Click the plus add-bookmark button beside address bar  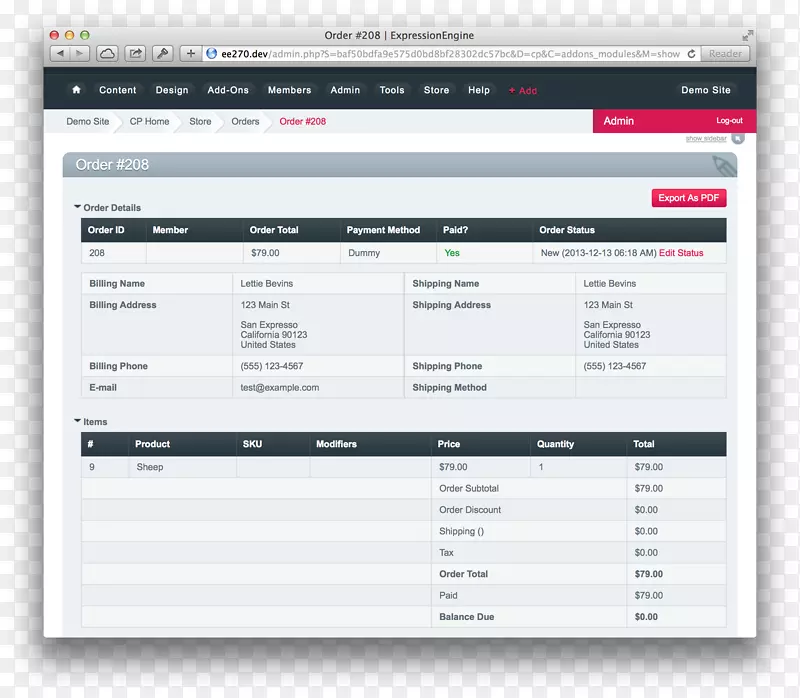[191, 54]
